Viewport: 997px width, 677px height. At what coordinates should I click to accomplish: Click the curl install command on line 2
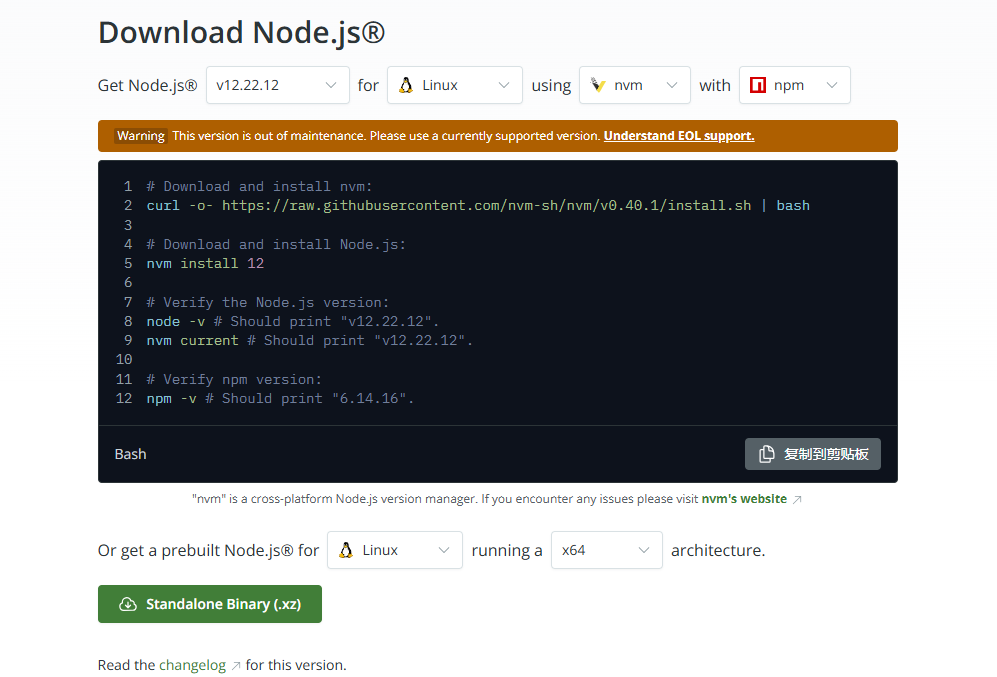(x=478, y=206)
